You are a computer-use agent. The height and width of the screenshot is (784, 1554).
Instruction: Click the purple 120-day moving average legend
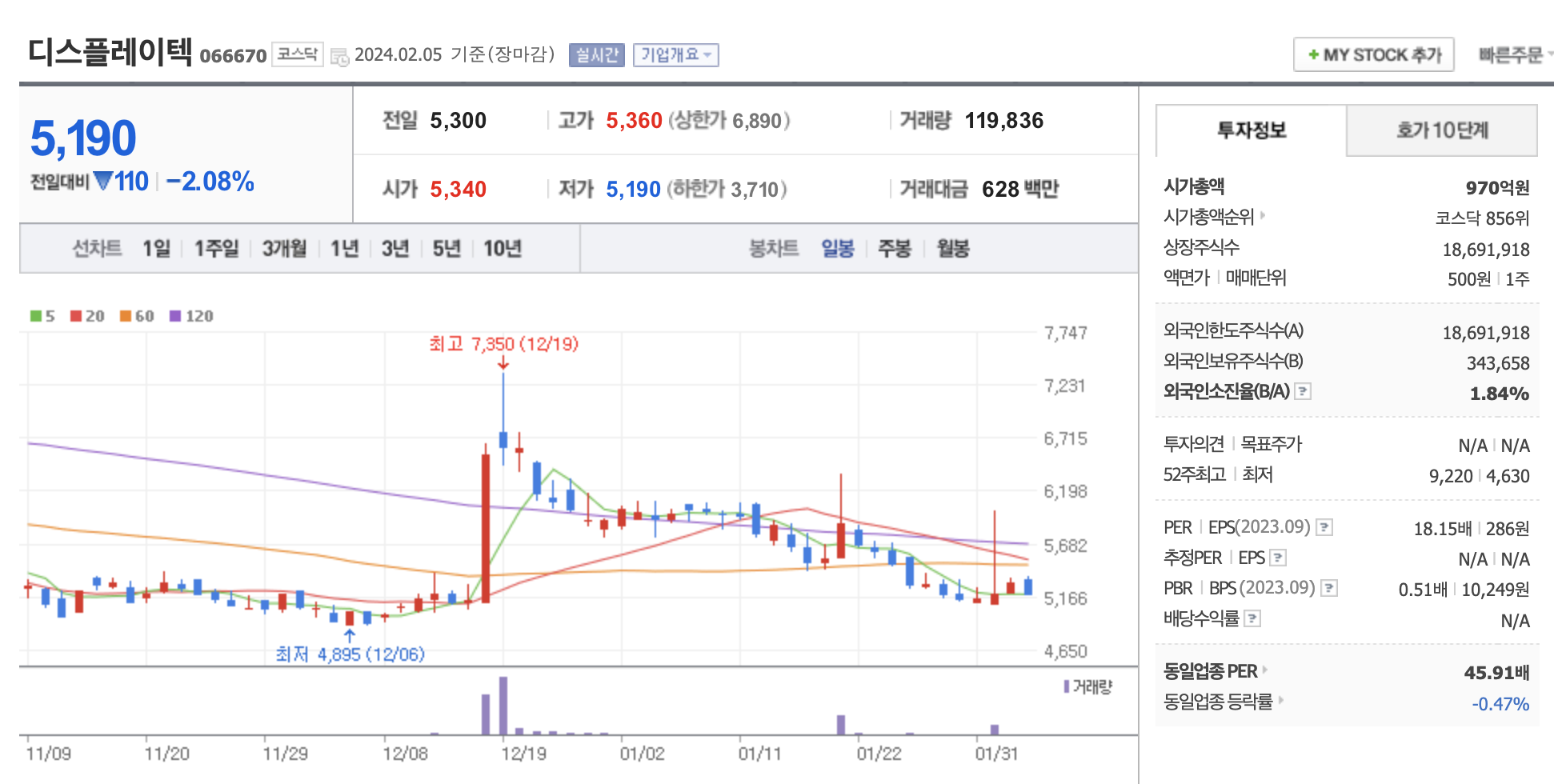click(191, 316)
